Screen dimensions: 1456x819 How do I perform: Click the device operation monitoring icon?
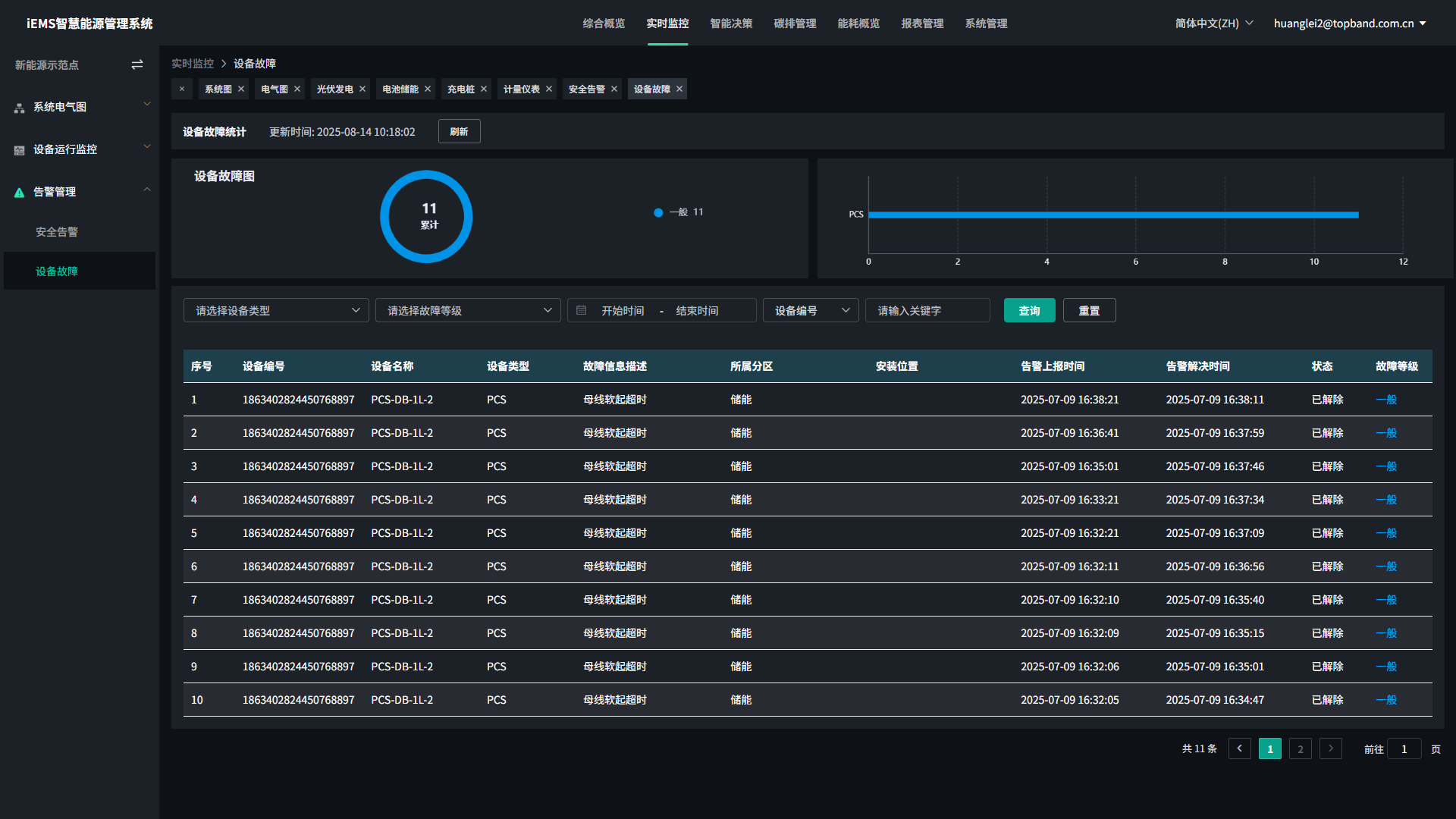point(20,150)
